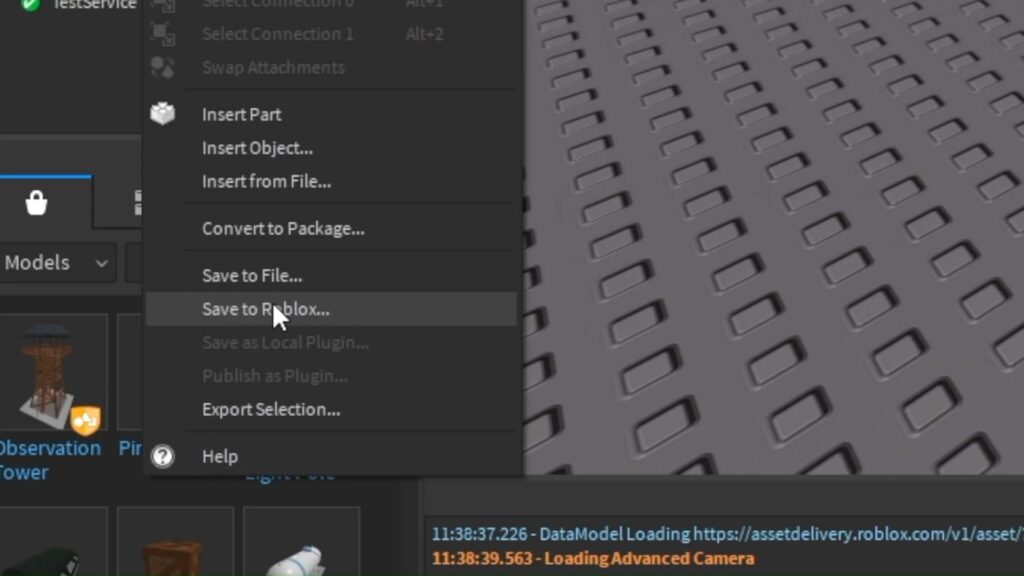1024x576 pixels.
Task: Click the assetdelivery.roblox.com link in output
Action: 858,534
